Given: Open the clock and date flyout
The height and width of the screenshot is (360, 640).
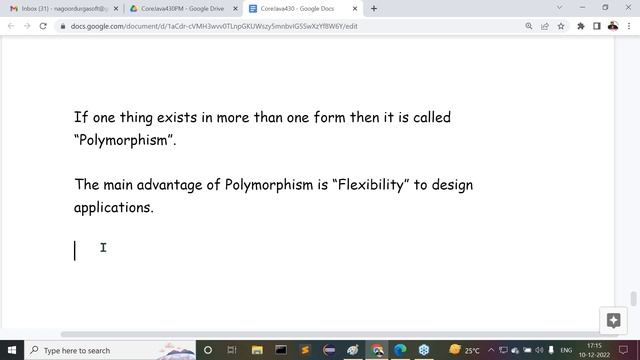Looking at the screenshot, I should tap(594, 350).
